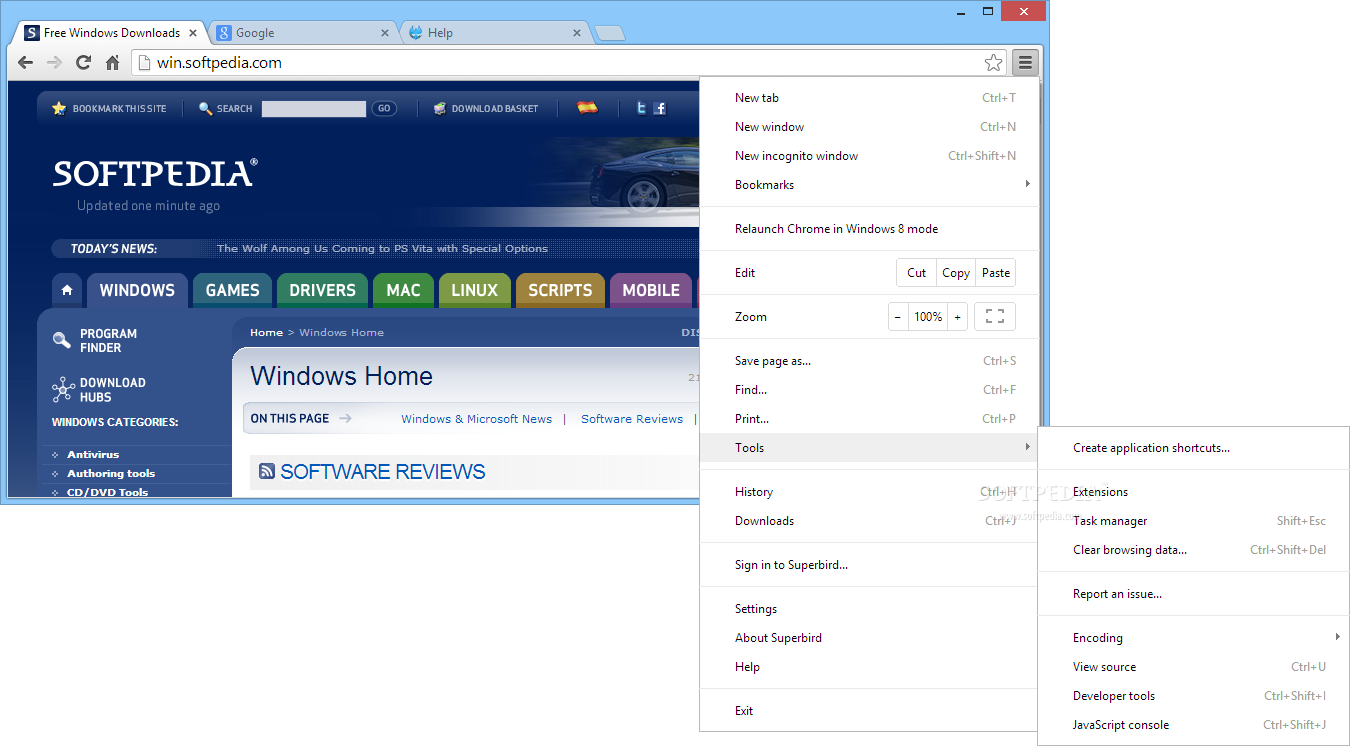Select New window menu item
This screenshot has height=746, width=1350.
click(x=869, y=127)
